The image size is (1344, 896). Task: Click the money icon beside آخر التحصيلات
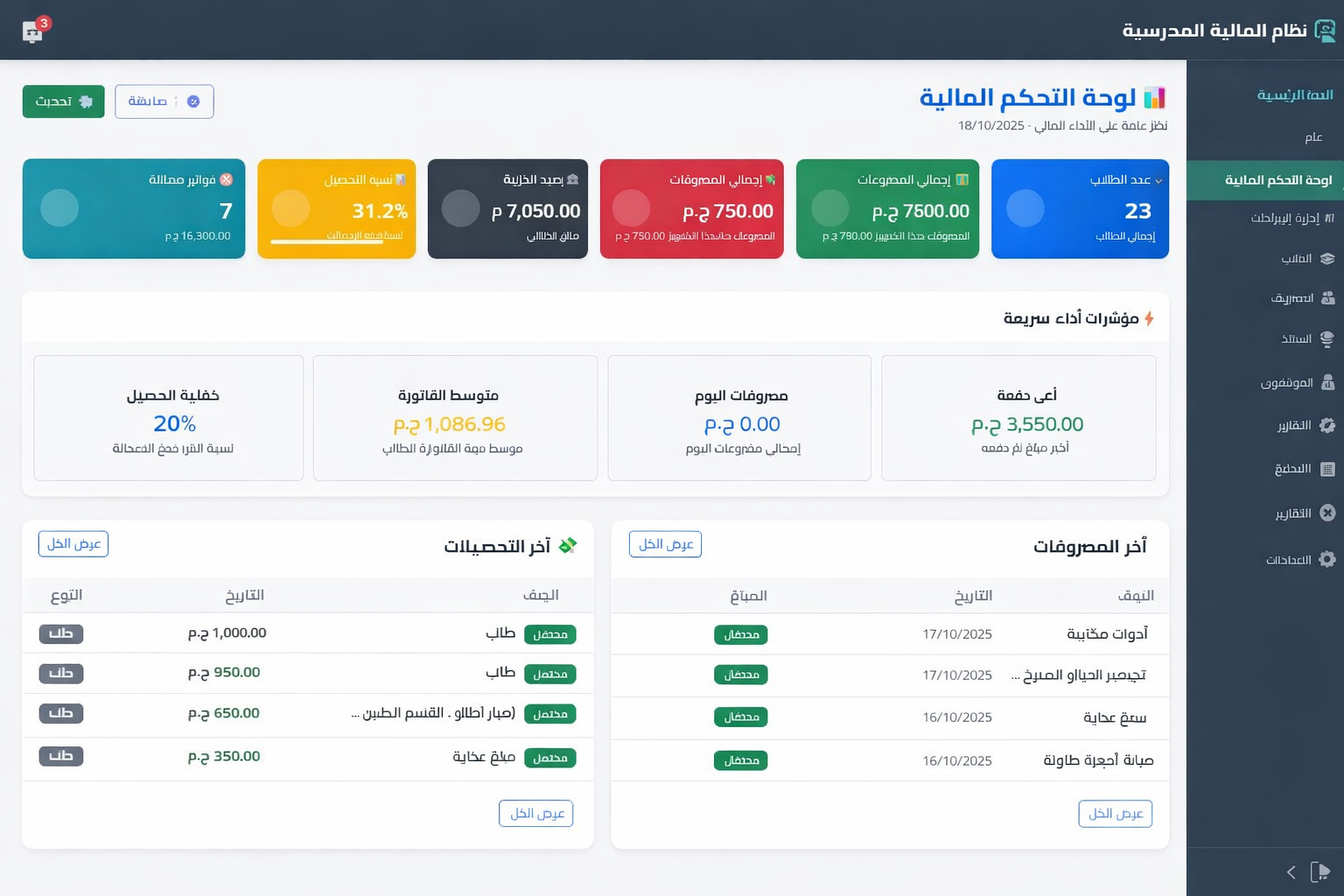[x=568, y=545]
